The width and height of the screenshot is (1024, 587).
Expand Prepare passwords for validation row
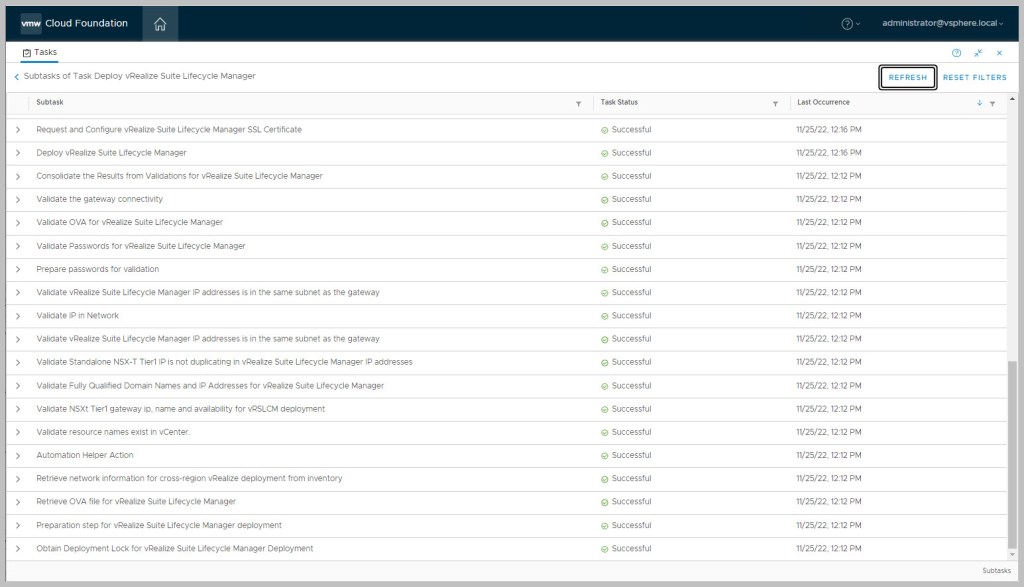(18, 269)
